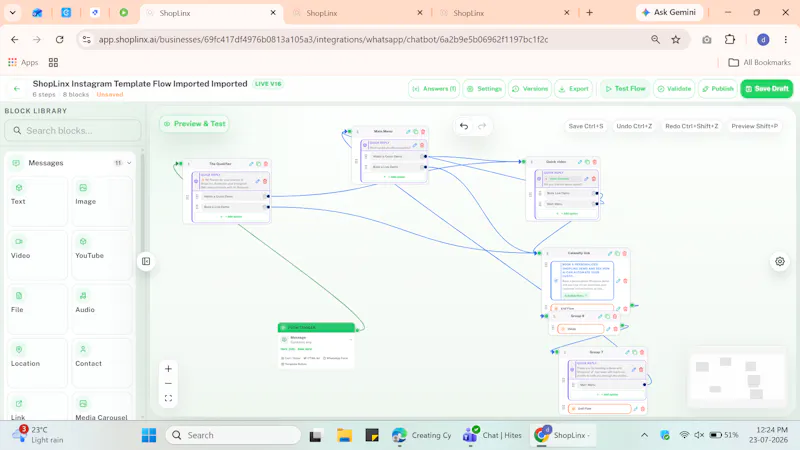800x450 pixels.
Task: Open canvas settings gear
Action: pos(780,261)
